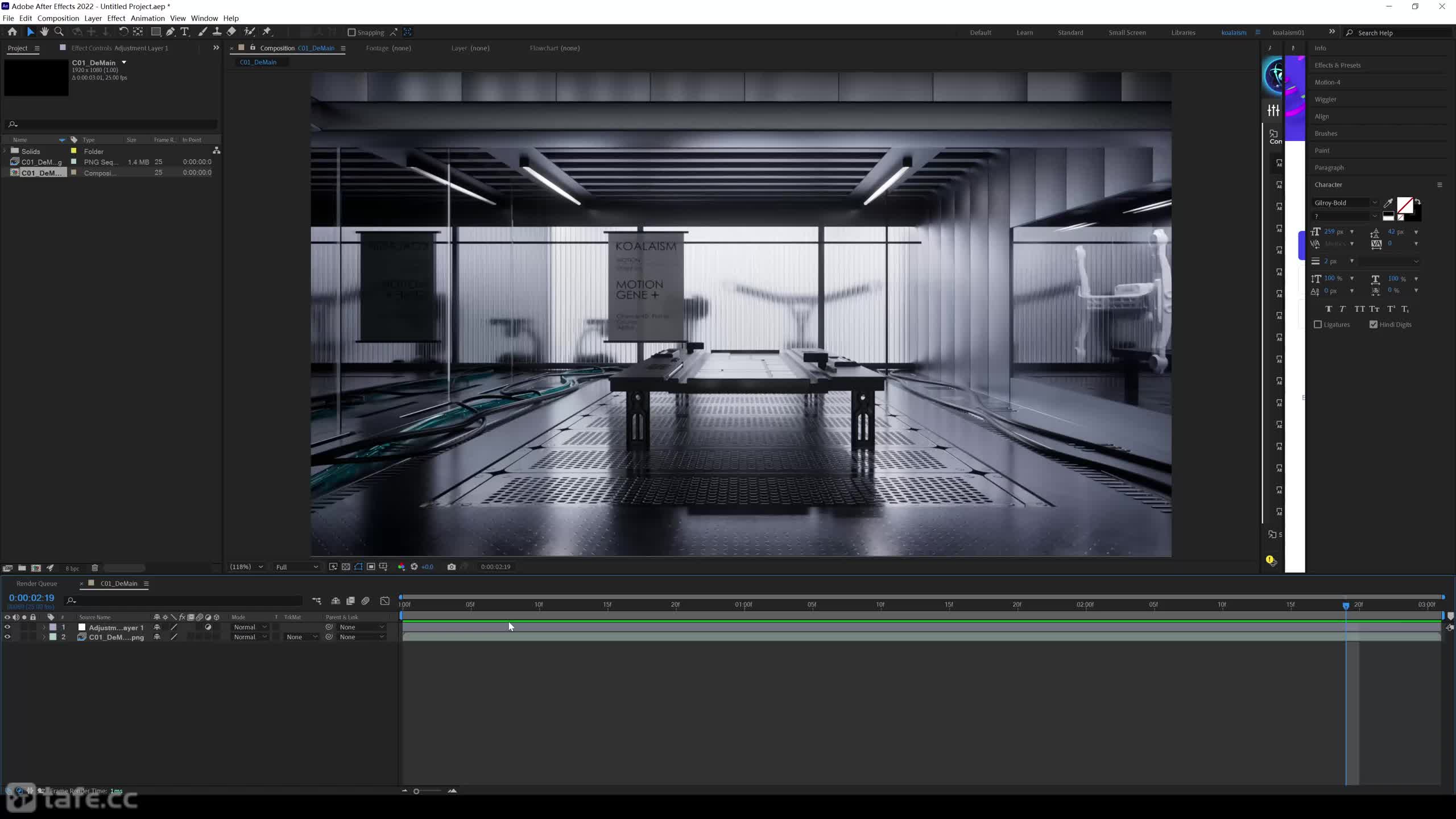Image resolution: width=1456 pixels, height=819 pixels.
Task: Select the Pan Behind anchor tool
Action: coord(138,32)
